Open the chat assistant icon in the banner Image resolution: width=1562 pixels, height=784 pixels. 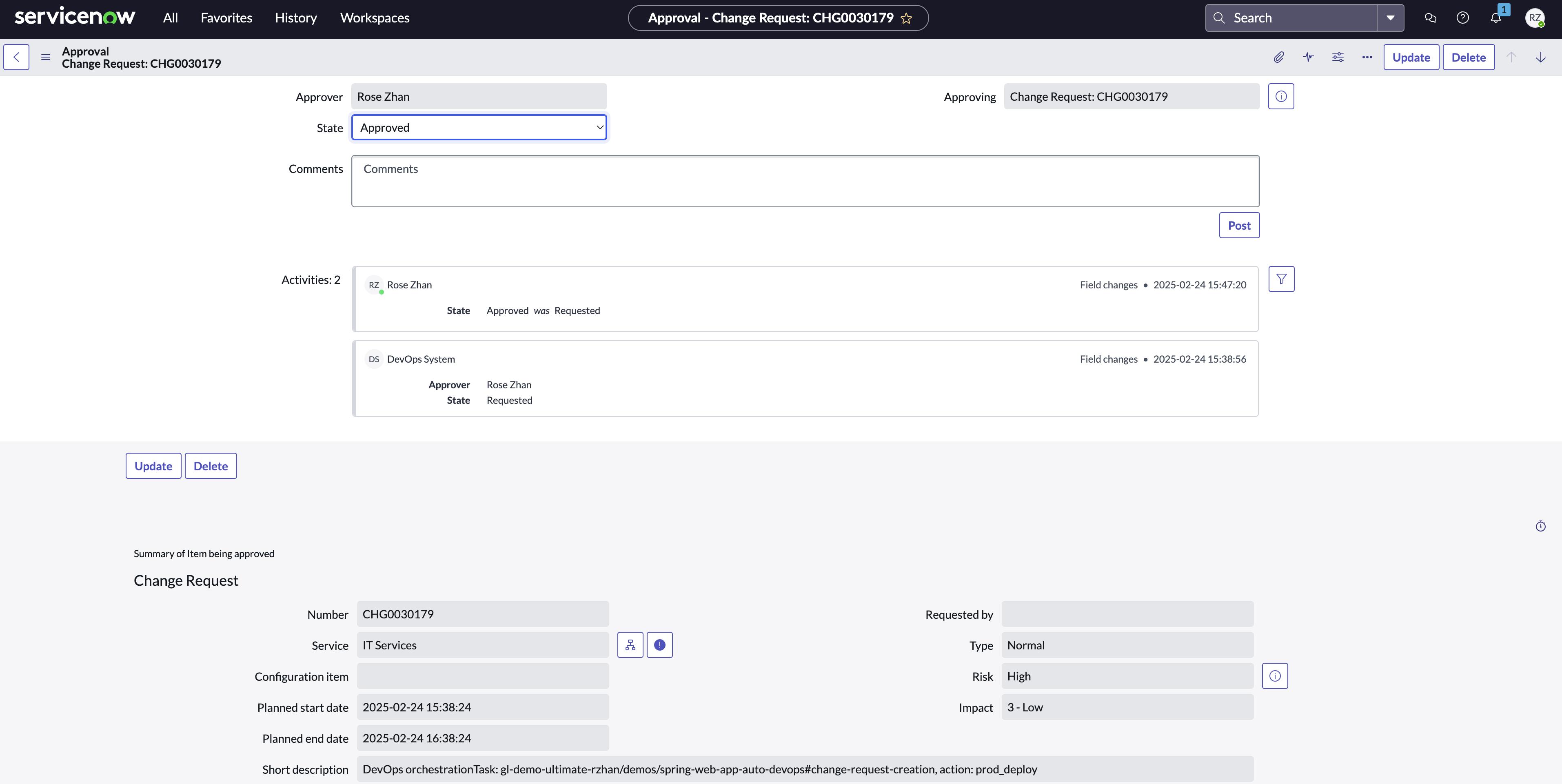click(1431, 18)
